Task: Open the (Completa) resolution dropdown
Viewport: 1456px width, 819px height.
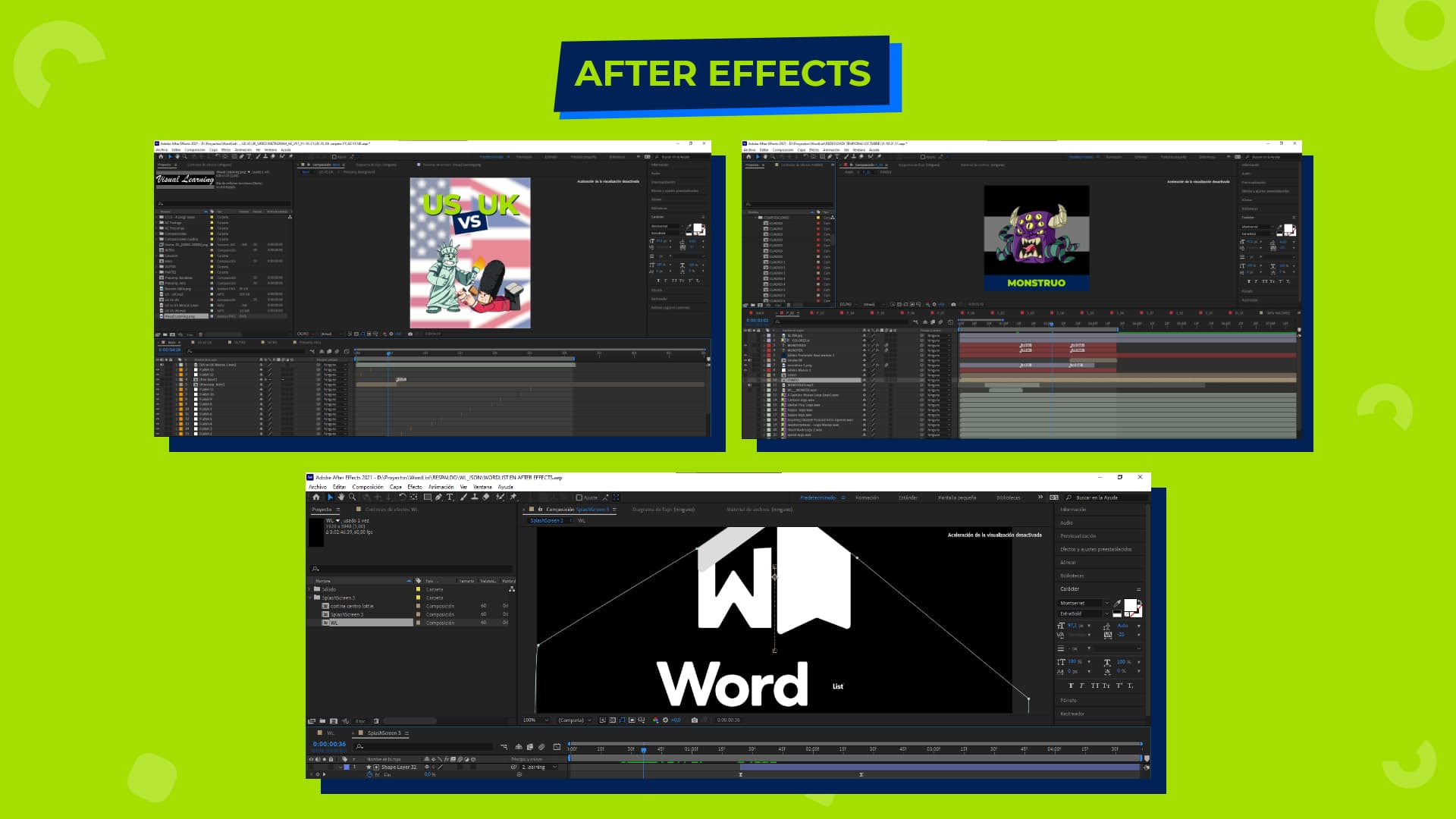Action: 575,720
